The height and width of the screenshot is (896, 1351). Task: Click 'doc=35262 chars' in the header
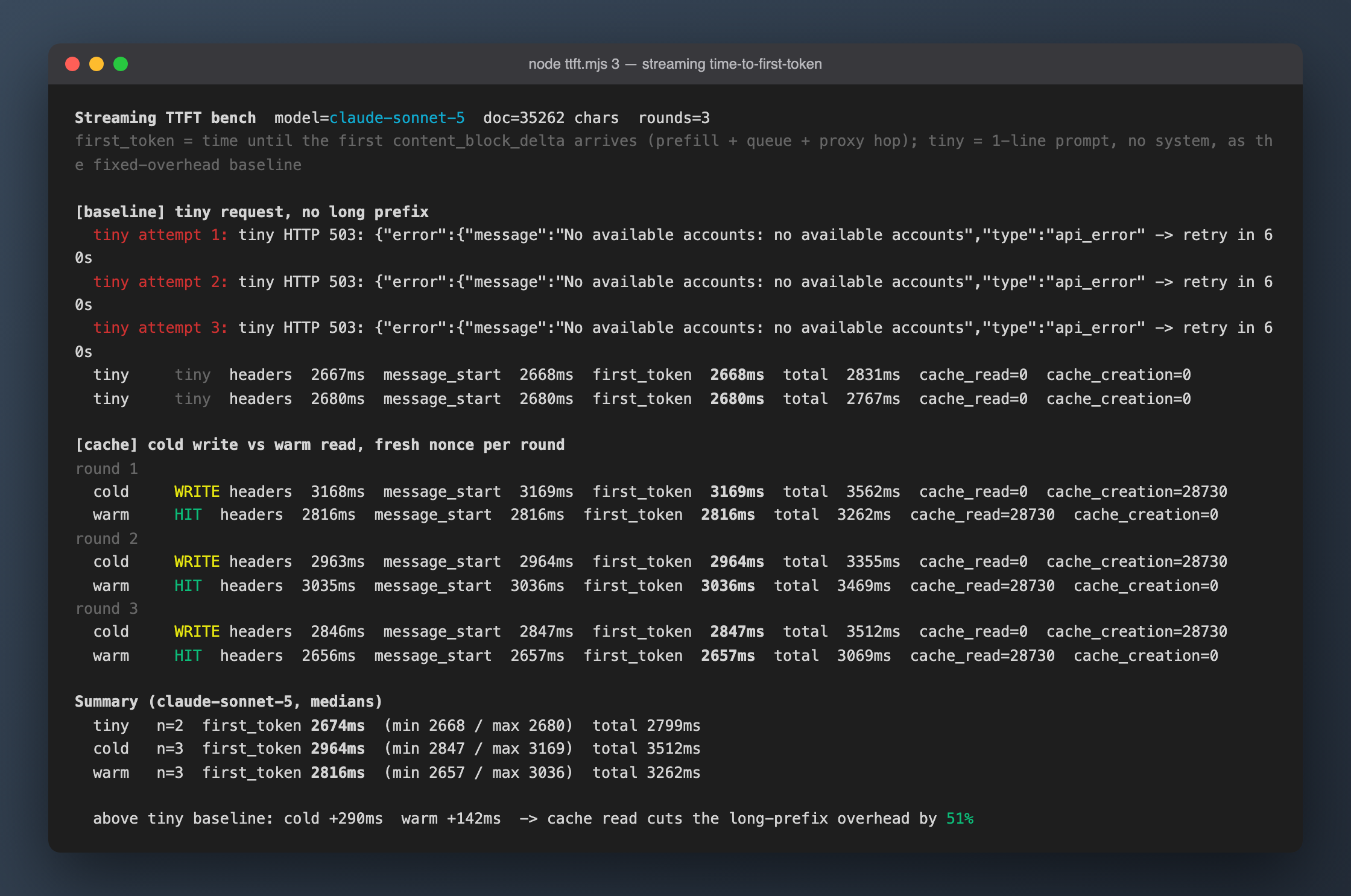click(551, 118)
